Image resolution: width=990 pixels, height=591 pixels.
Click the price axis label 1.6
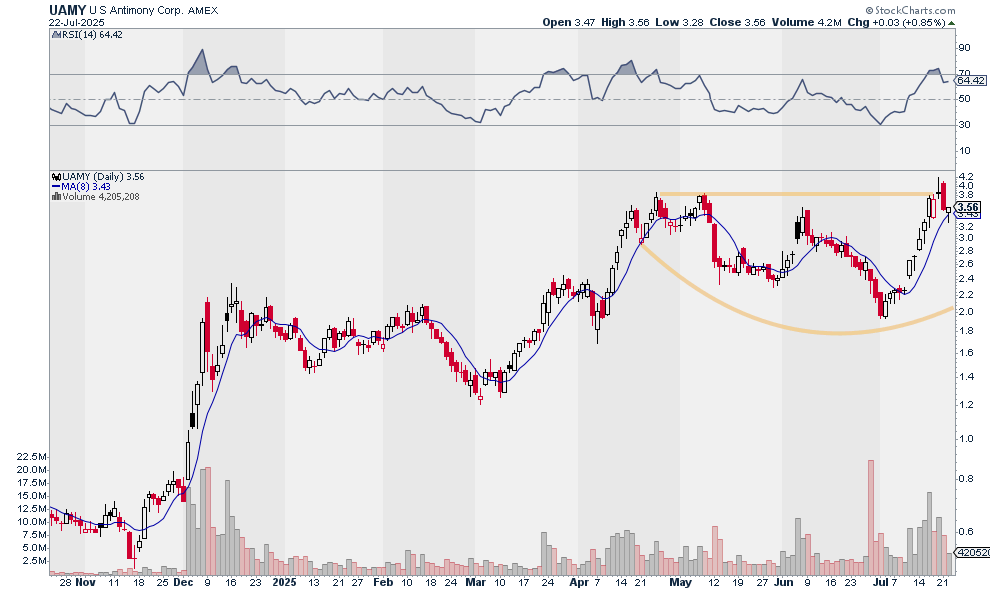(965, 352)
